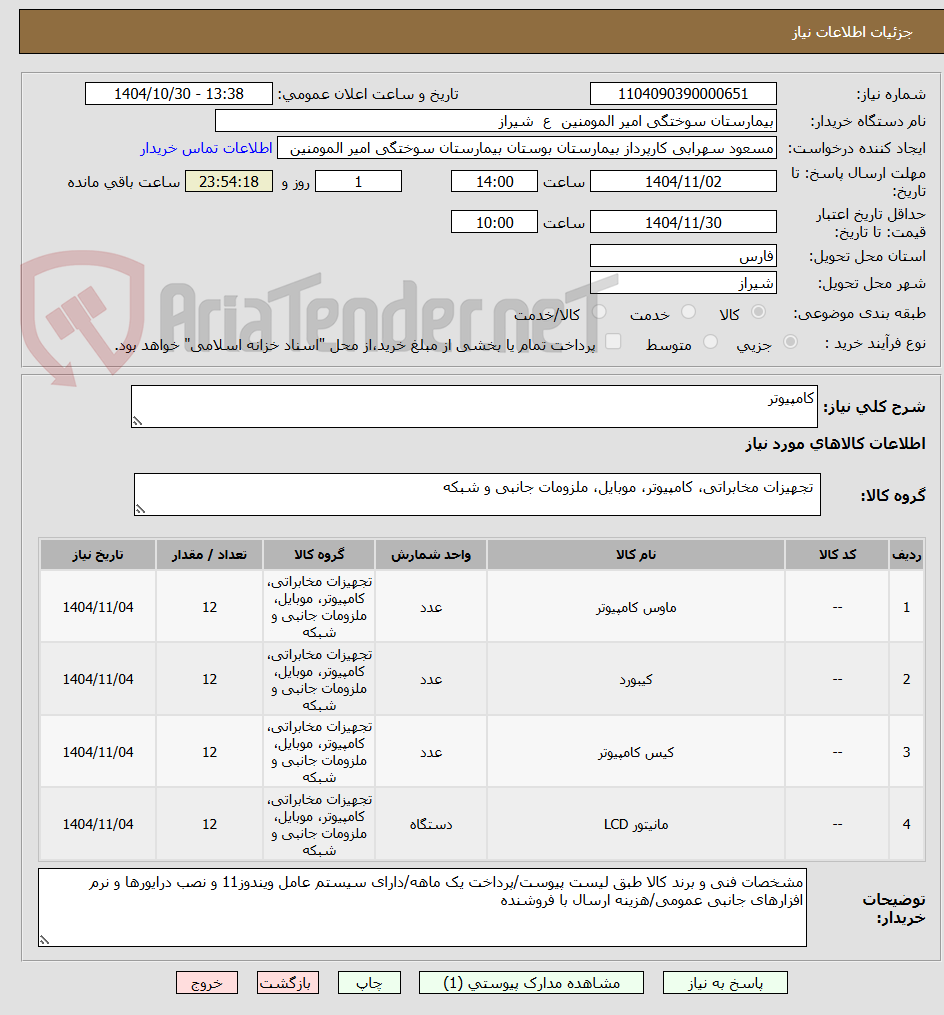Click the نام کالا column header
The height and width of the screenshot is (1015, 944).
click(636, 555)
